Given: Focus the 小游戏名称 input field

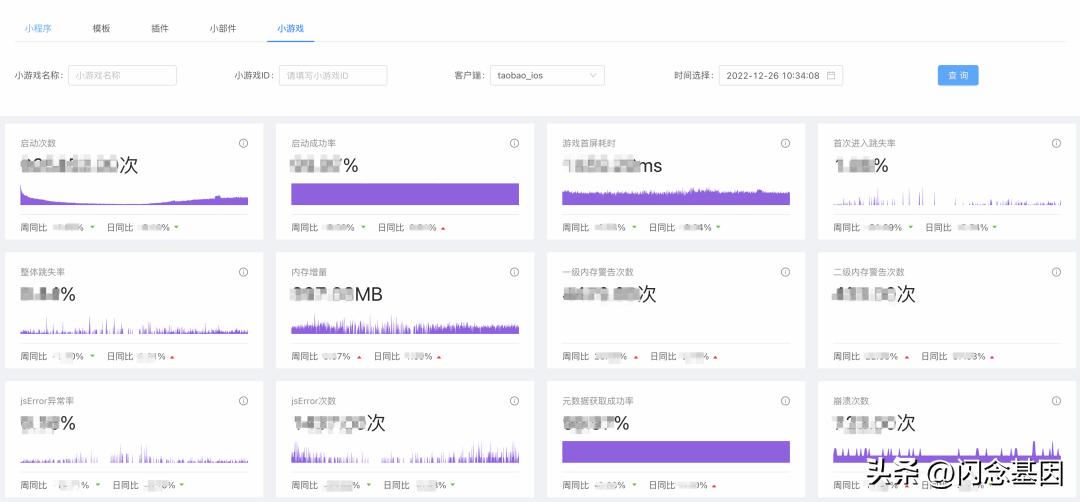Looking at the screenshot, I should (123, 76).
